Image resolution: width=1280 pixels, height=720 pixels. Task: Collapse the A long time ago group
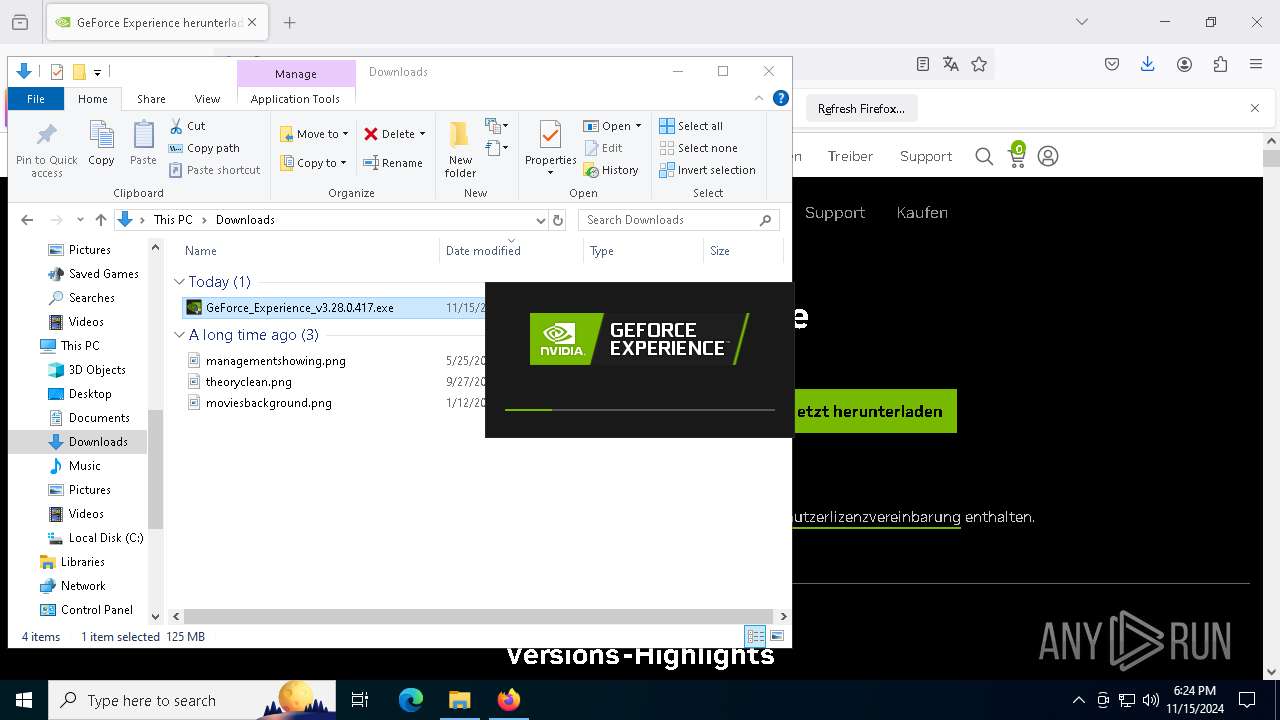coord(179,335)
